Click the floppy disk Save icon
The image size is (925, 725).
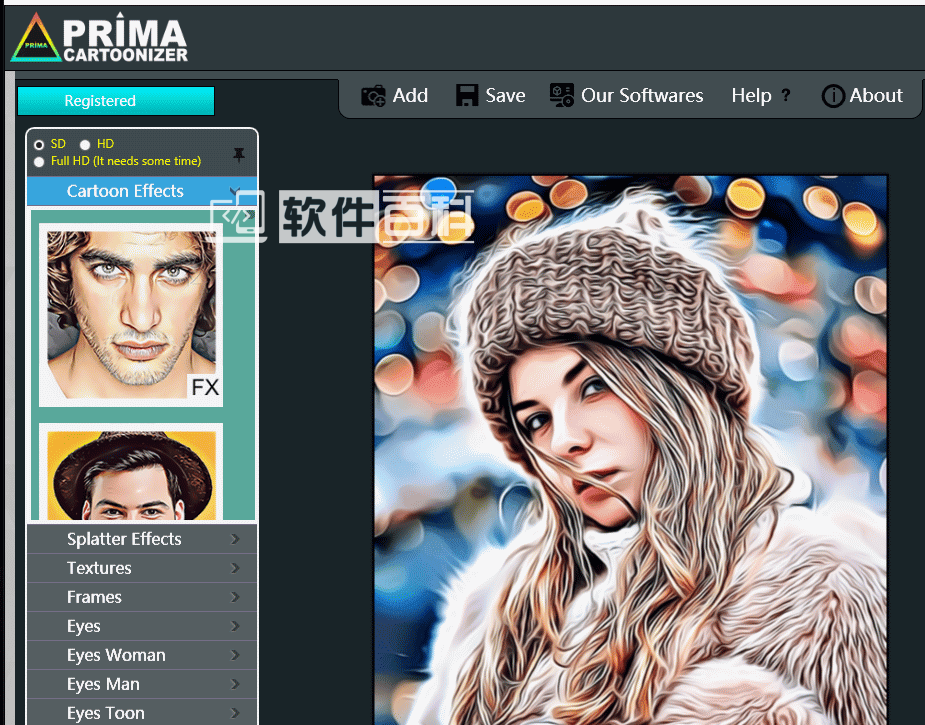[467, 96]
